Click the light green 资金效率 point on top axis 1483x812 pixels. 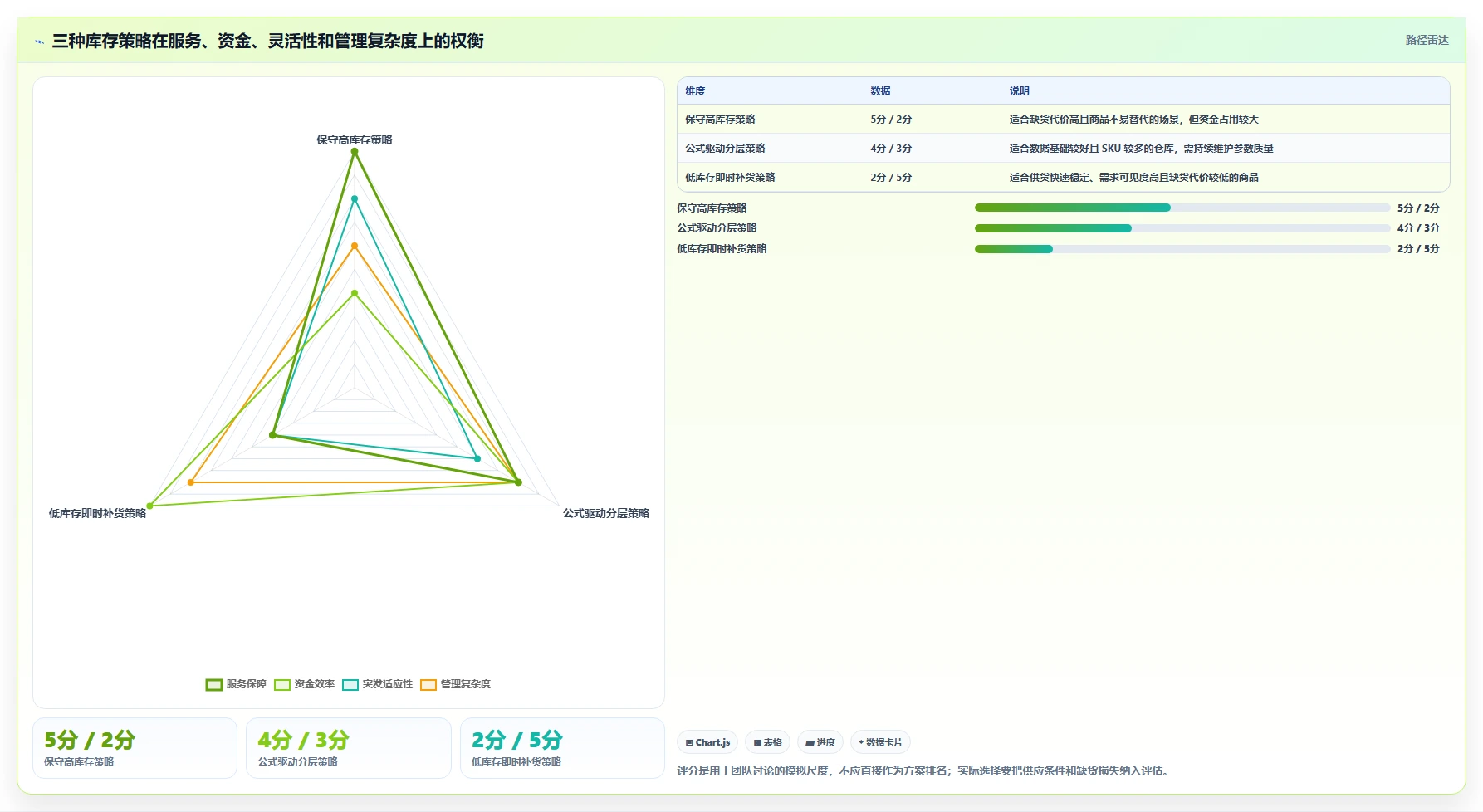pyautogui.click(x=355, y=293)
